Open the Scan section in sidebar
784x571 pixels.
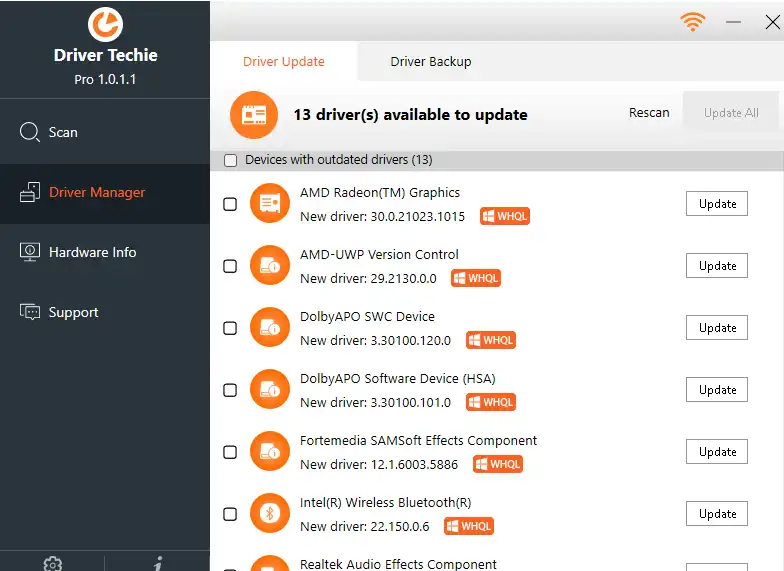click(63, 132)
